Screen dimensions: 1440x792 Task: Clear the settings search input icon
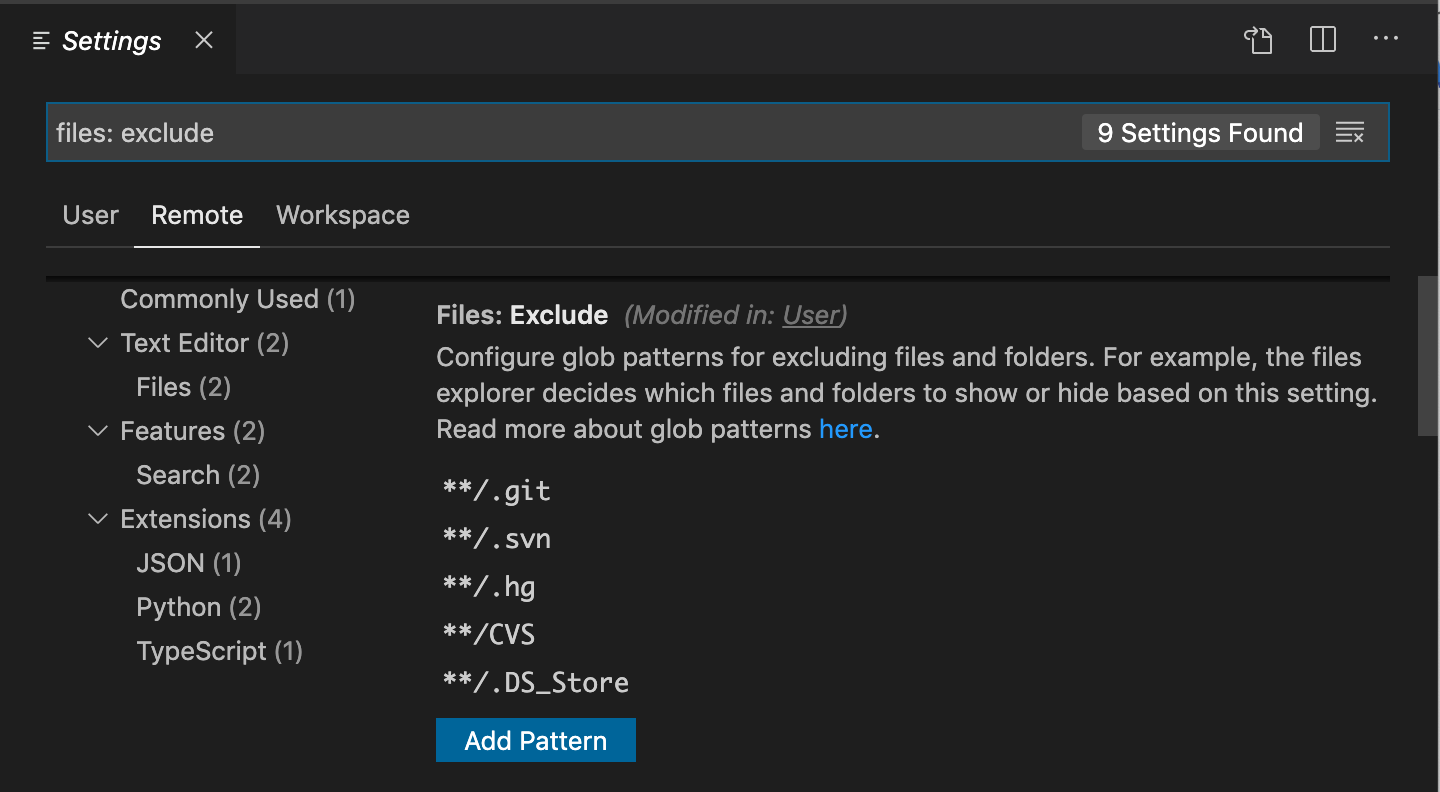click(x=1349, y=133)
